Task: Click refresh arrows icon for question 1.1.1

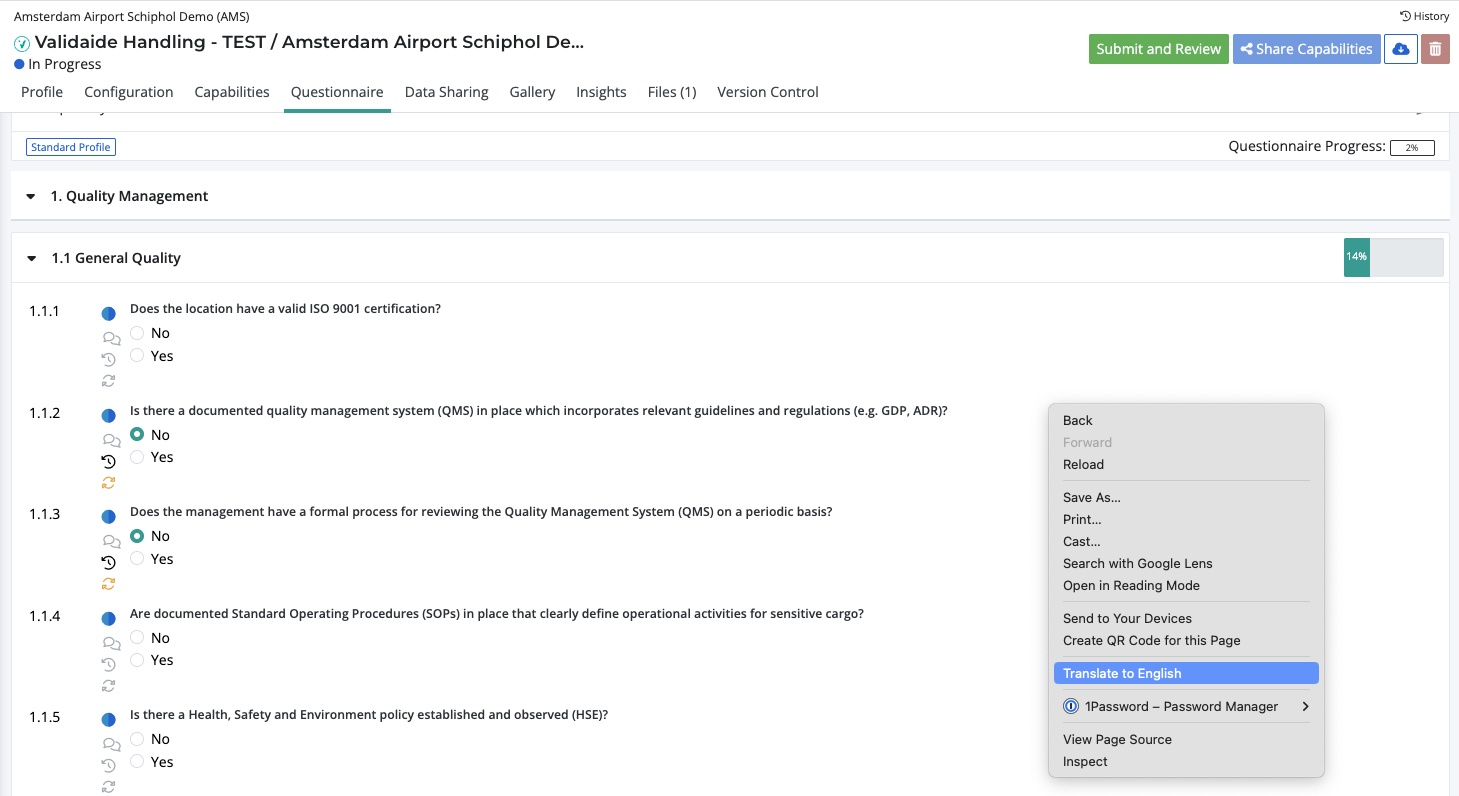Action: pyautogui.click(x=109, y=381)
